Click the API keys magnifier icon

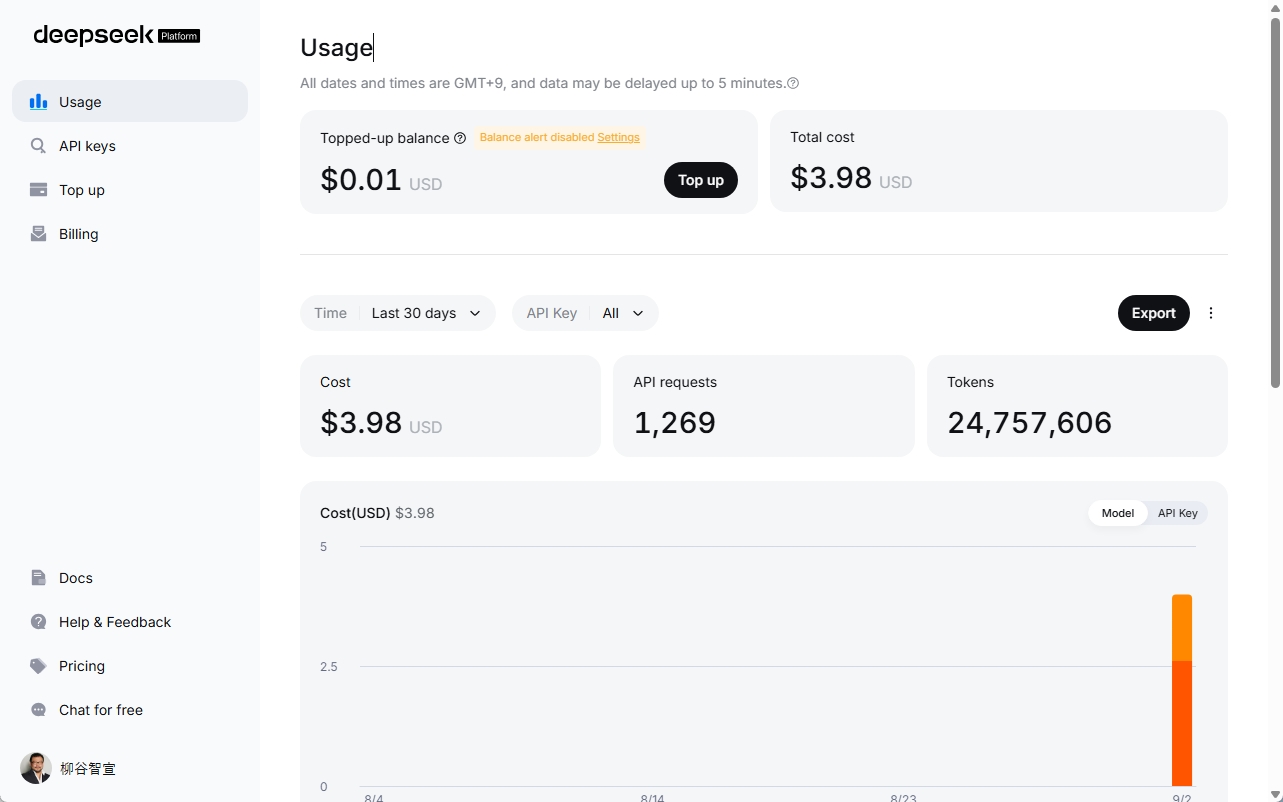pyautogui.click(x=38, y=145)
